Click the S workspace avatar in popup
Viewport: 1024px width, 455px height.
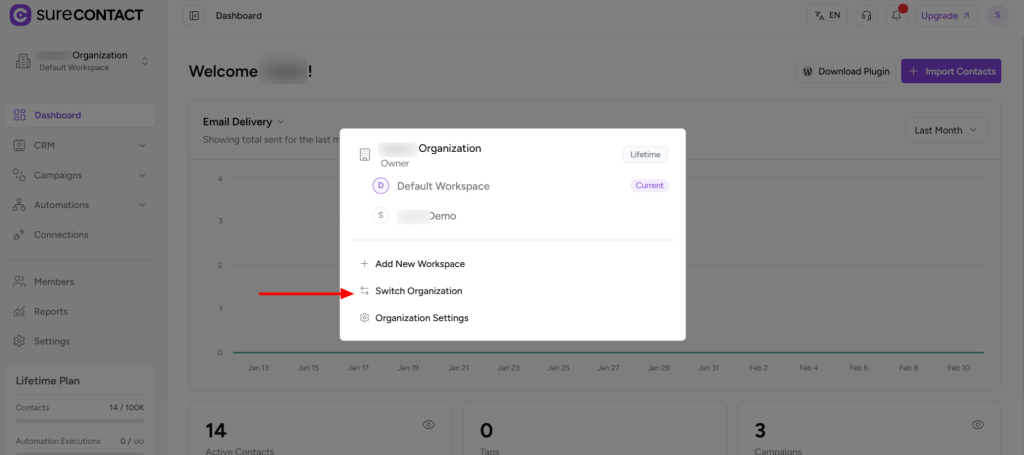pos(381,215)
